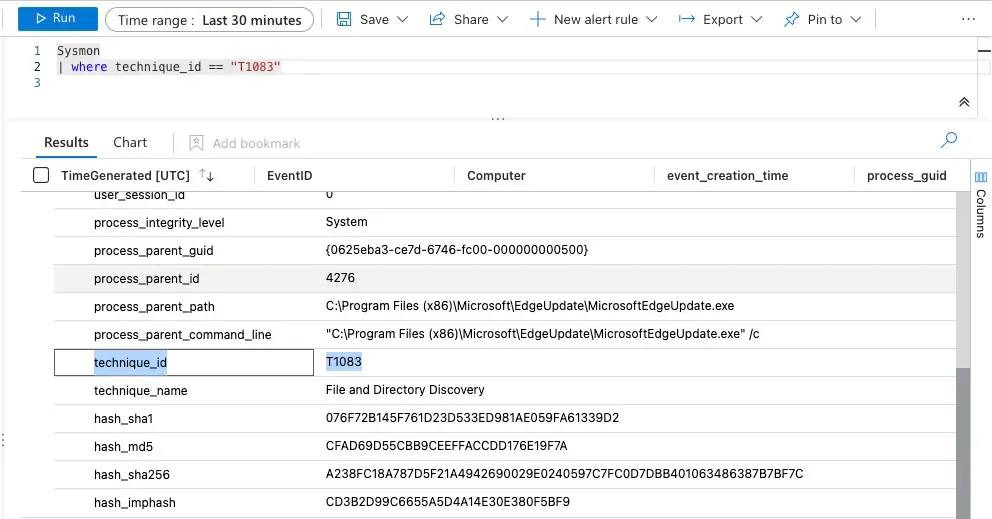Switch to the Results tab

click(x=66, y=142)
